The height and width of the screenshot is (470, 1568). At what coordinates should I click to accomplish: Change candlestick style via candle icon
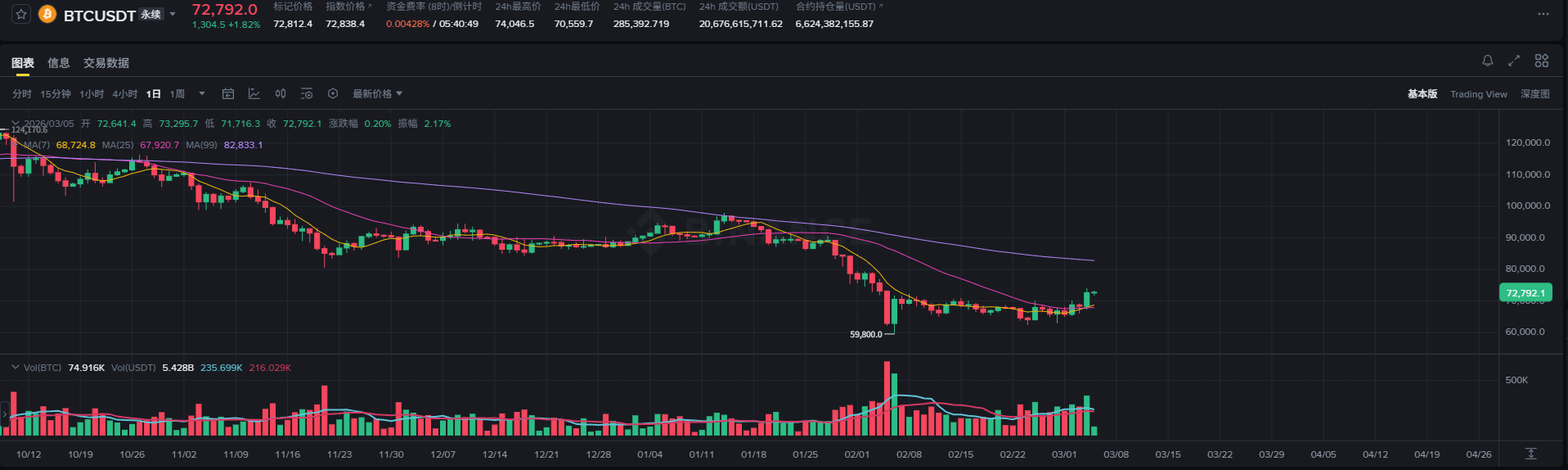pos(281,94)
